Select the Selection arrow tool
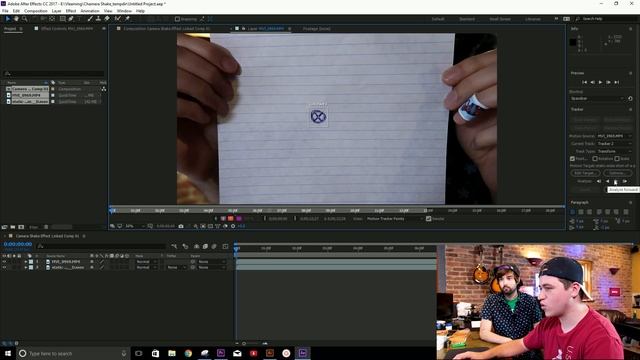The width and height of the screenshot is (640, 360). [x=7, y=19]
